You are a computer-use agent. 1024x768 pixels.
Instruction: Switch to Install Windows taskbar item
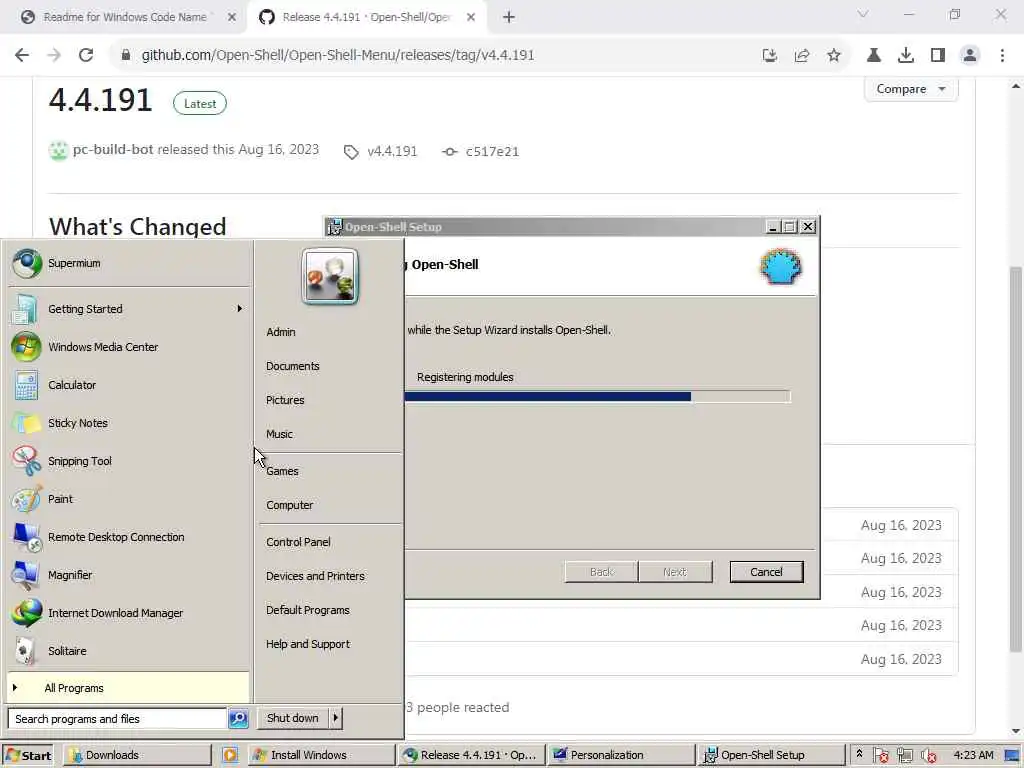pos(323,756)
